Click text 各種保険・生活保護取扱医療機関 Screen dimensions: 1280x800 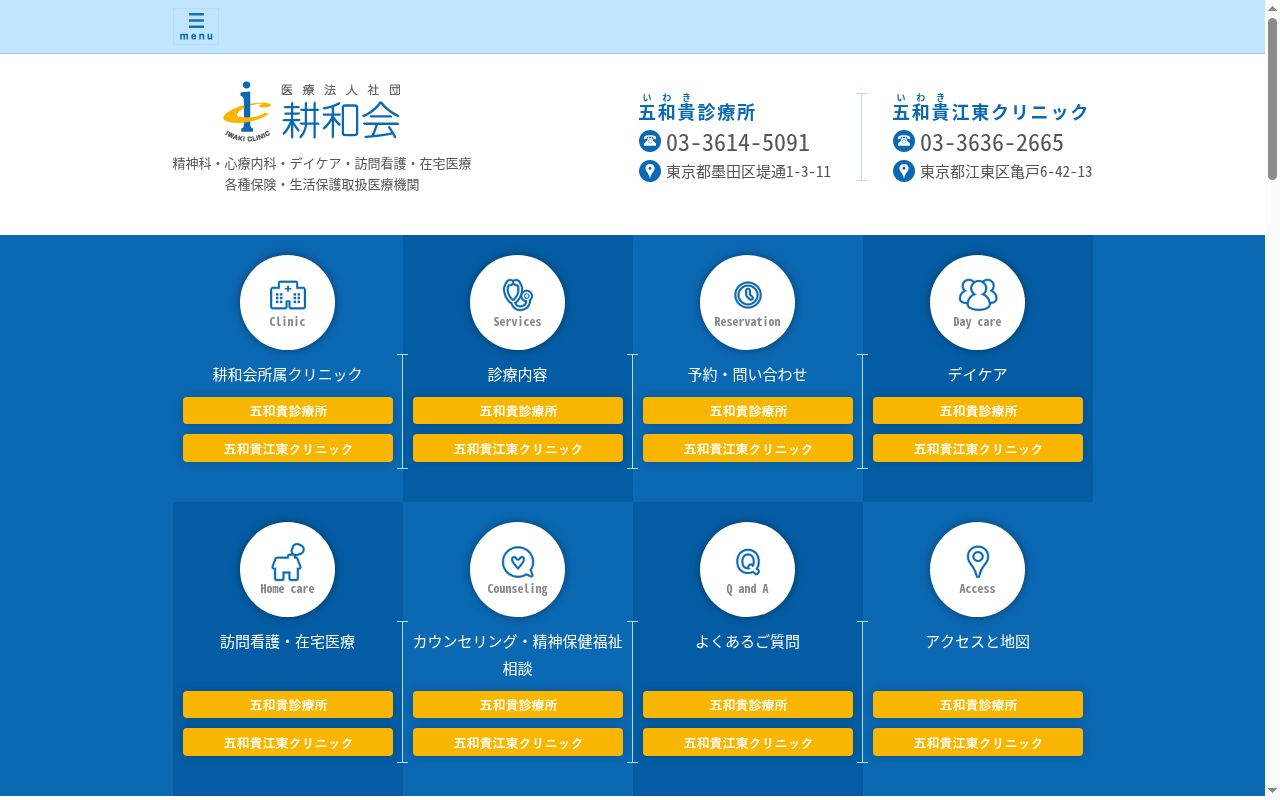pyautogui.click(x=322, y=185)
